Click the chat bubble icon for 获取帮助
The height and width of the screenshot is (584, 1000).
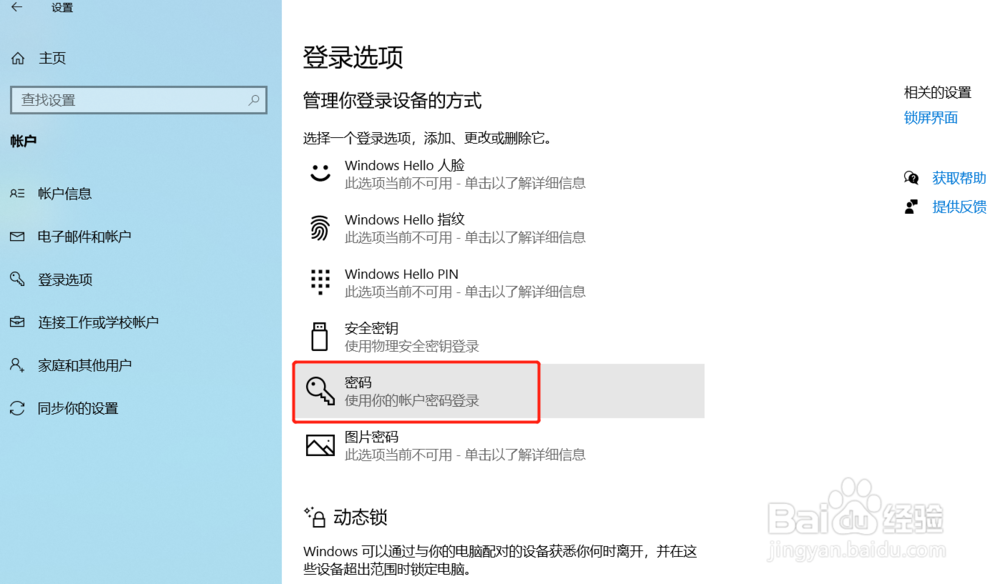click(911, 178)
